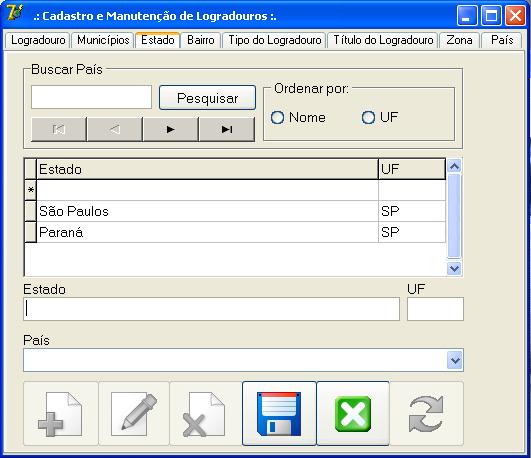The height and width of the screenshot is (458, 531).
Task: Select the UF ordering radio button
Action: (x=368, y=118)
